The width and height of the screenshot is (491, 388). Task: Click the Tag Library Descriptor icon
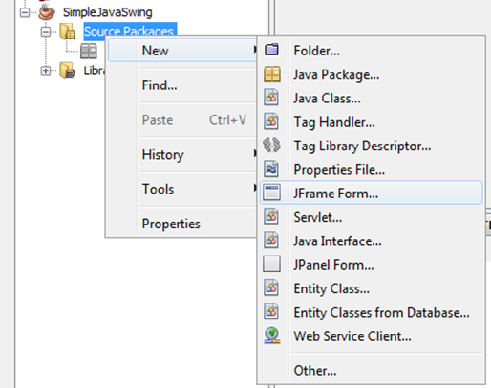(272, 145)
